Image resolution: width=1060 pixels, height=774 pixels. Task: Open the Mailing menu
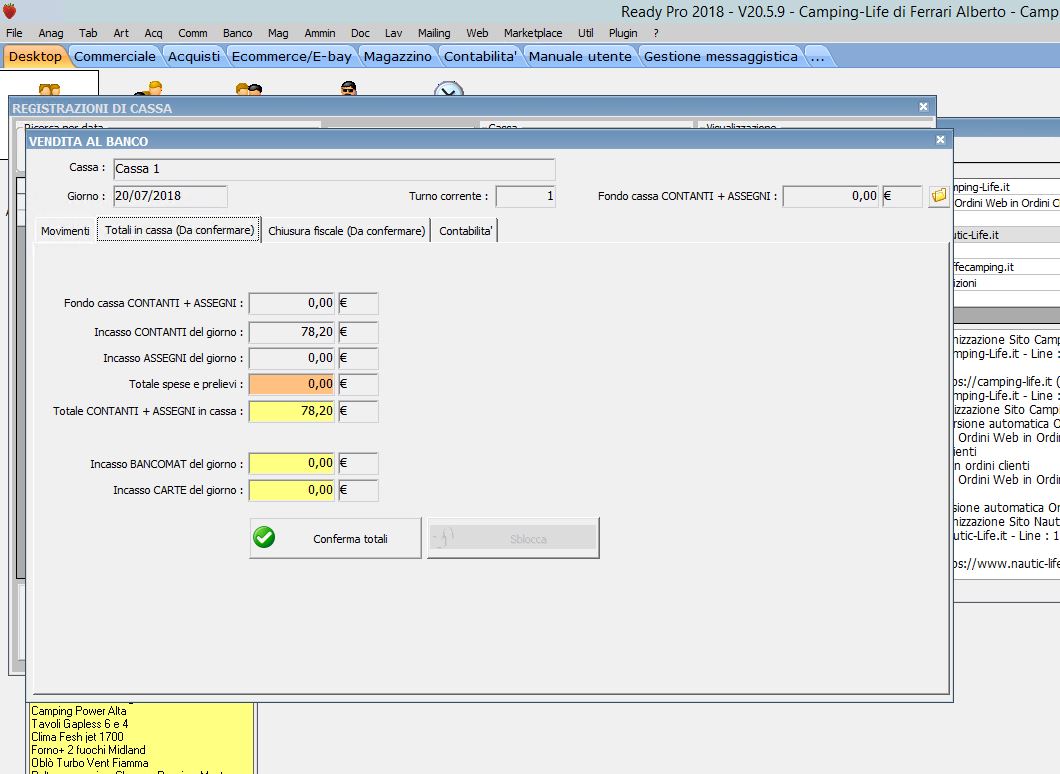(434, 33)
